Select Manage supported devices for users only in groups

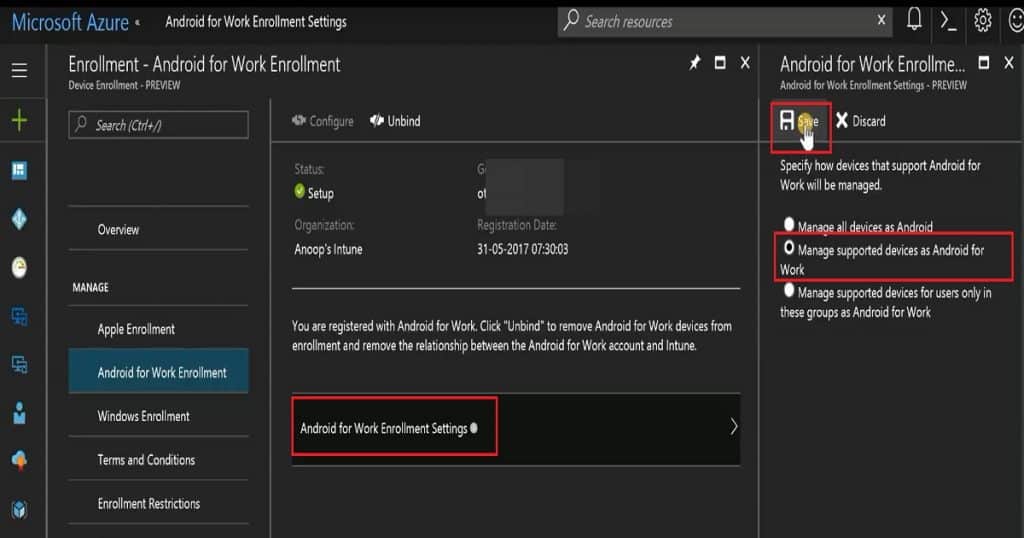point(790,291)
